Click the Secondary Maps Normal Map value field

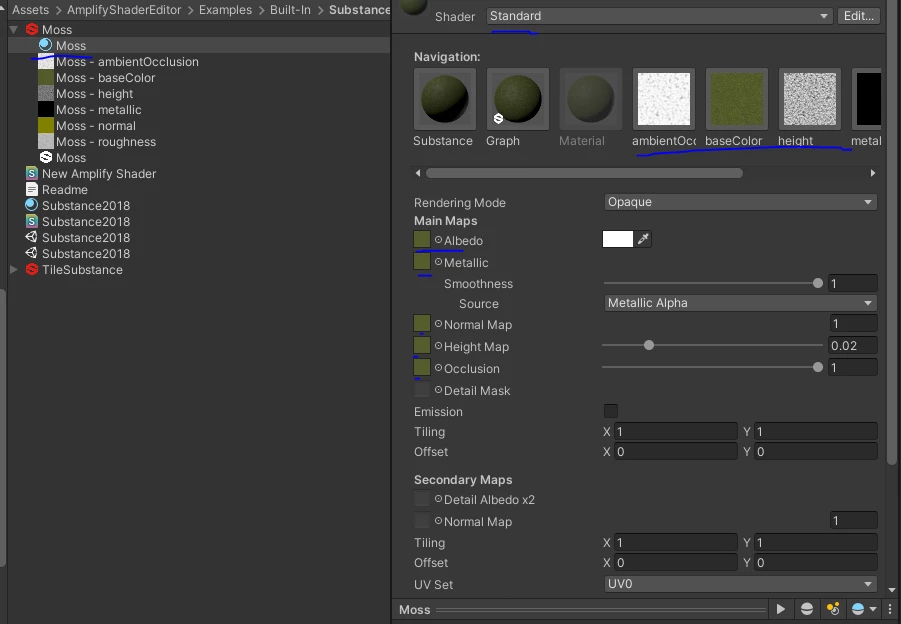[x=853, y=521]
